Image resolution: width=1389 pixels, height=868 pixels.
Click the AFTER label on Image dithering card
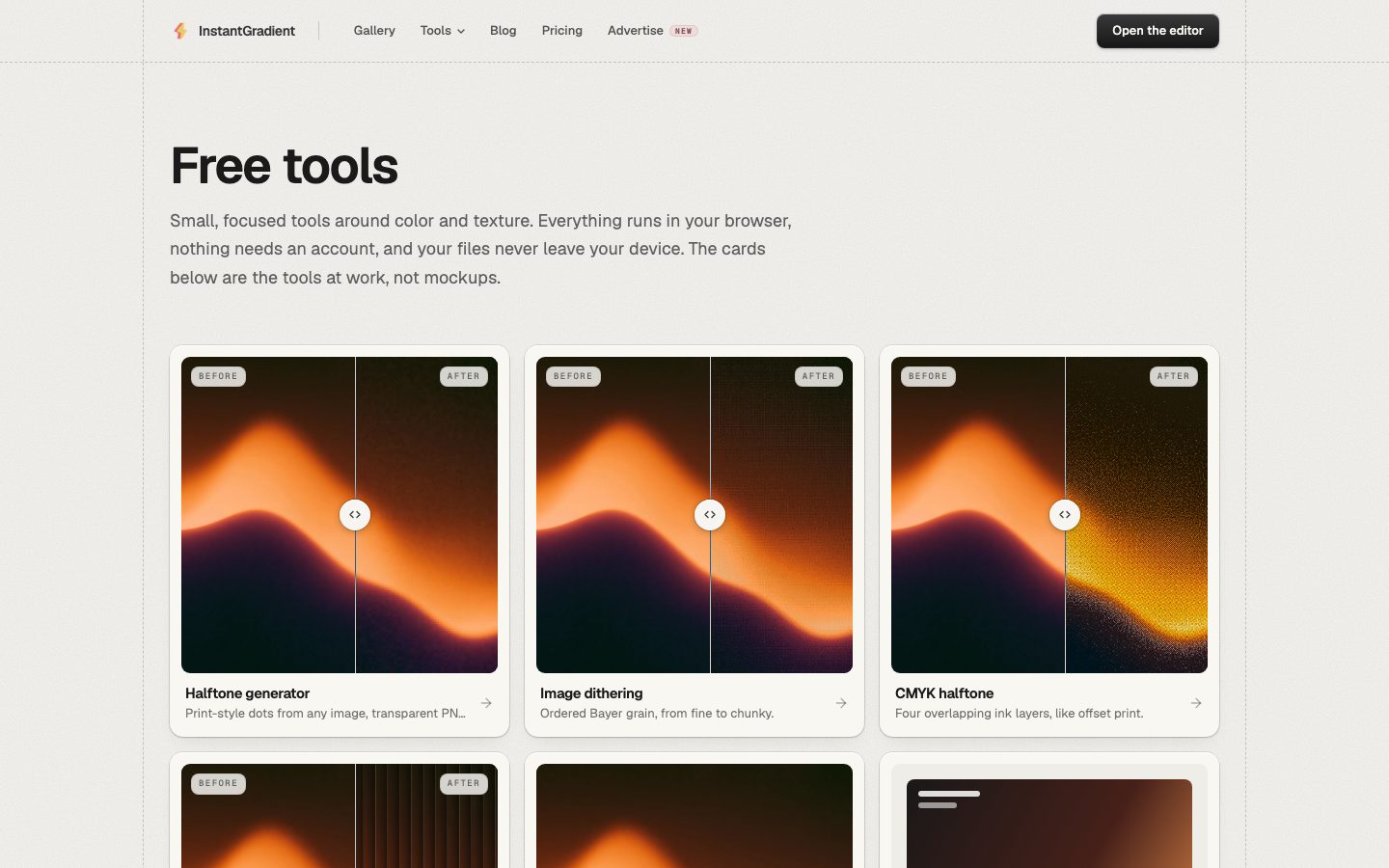coord(819,376)
